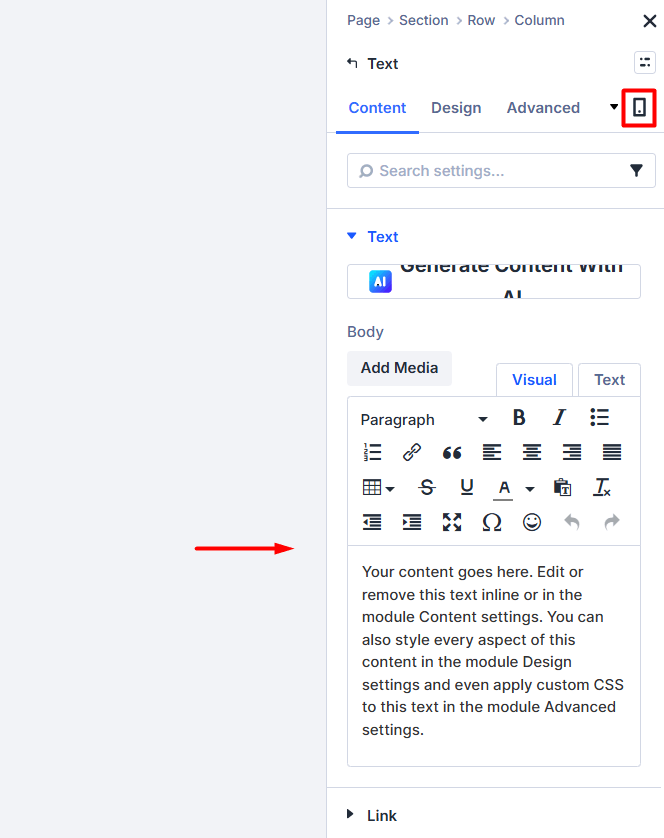Switch editor to Visual tab

tap(534, 380)
